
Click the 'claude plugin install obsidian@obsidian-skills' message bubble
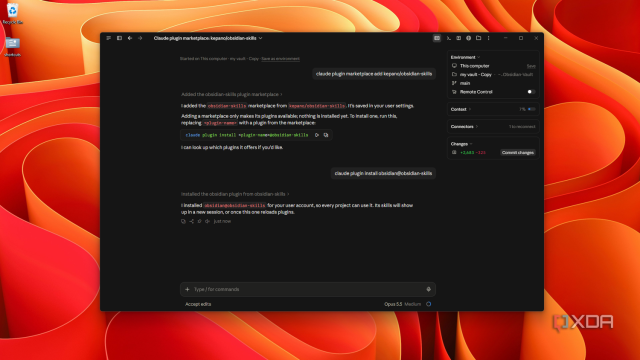(x=383, y=173)
